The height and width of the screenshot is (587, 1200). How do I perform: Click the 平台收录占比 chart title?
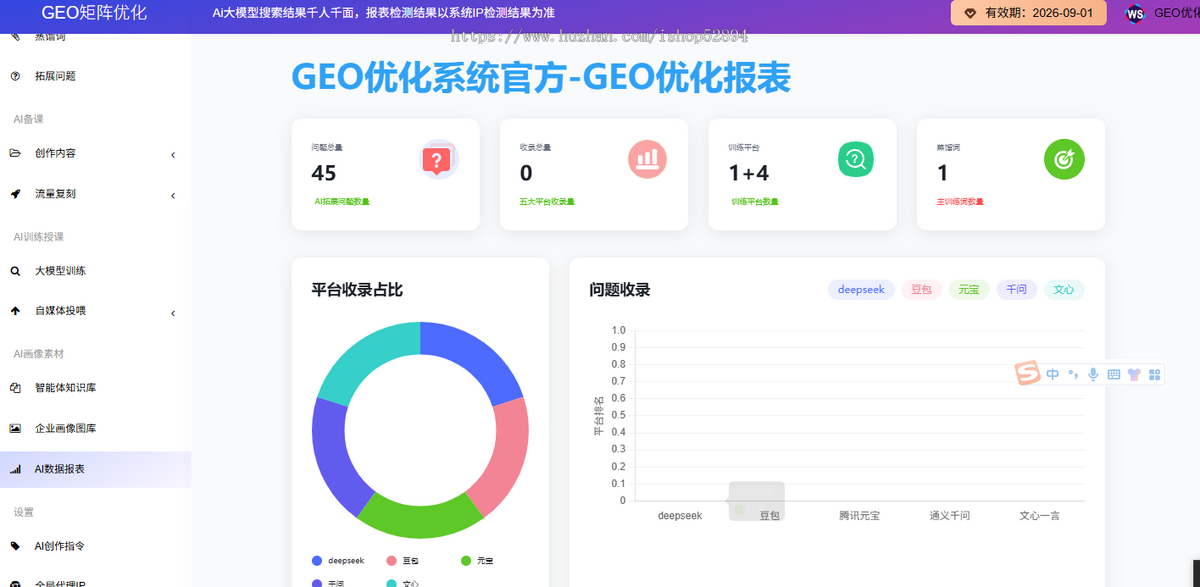point(357,290)
